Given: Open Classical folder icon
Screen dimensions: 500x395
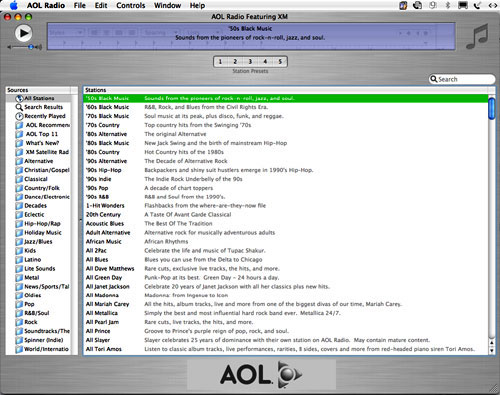Looking at the screenshot, I should (x=19, y=179).
